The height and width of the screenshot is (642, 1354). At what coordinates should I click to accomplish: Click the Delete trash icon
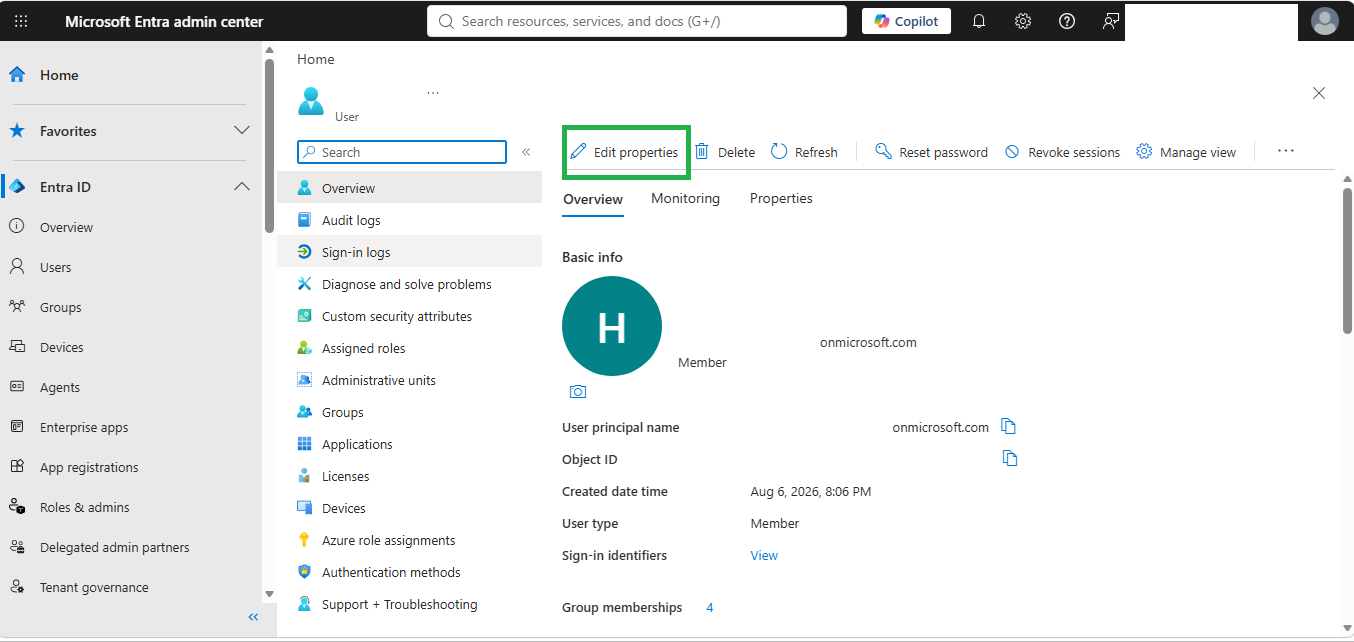[702, 152]
